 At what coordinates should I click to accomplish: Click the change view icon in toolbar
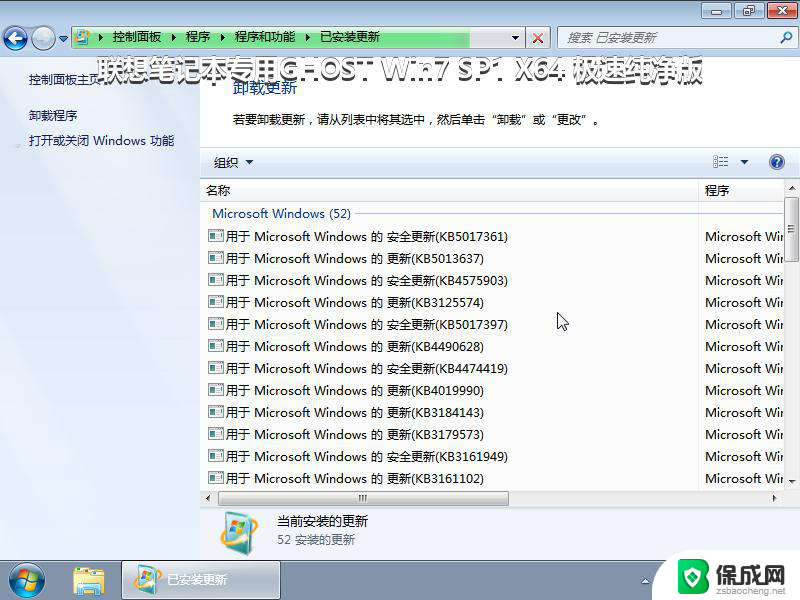[720, 162]
